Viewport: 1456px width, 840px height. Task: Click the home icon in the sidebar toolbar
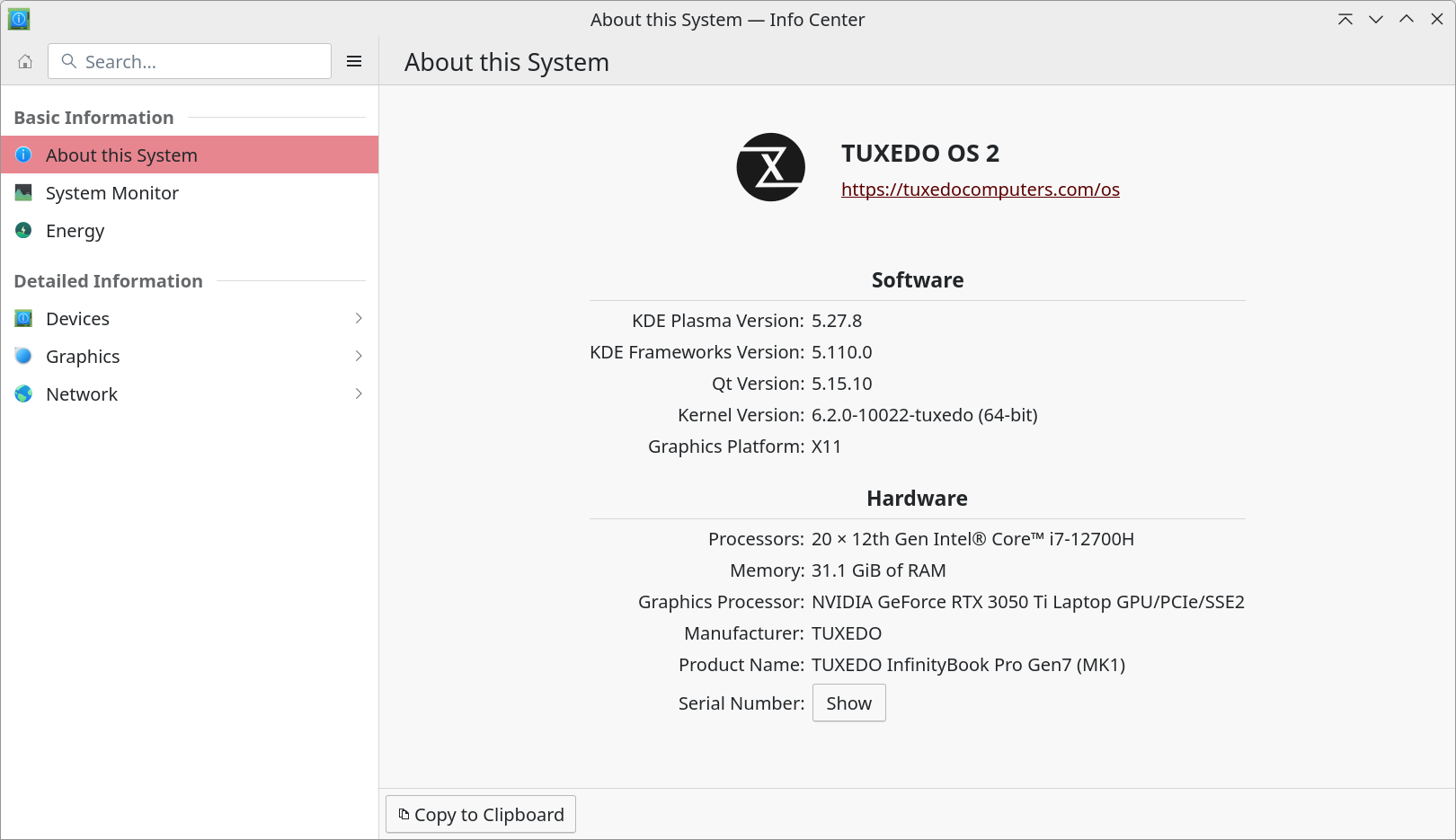(x=25, y=61)
